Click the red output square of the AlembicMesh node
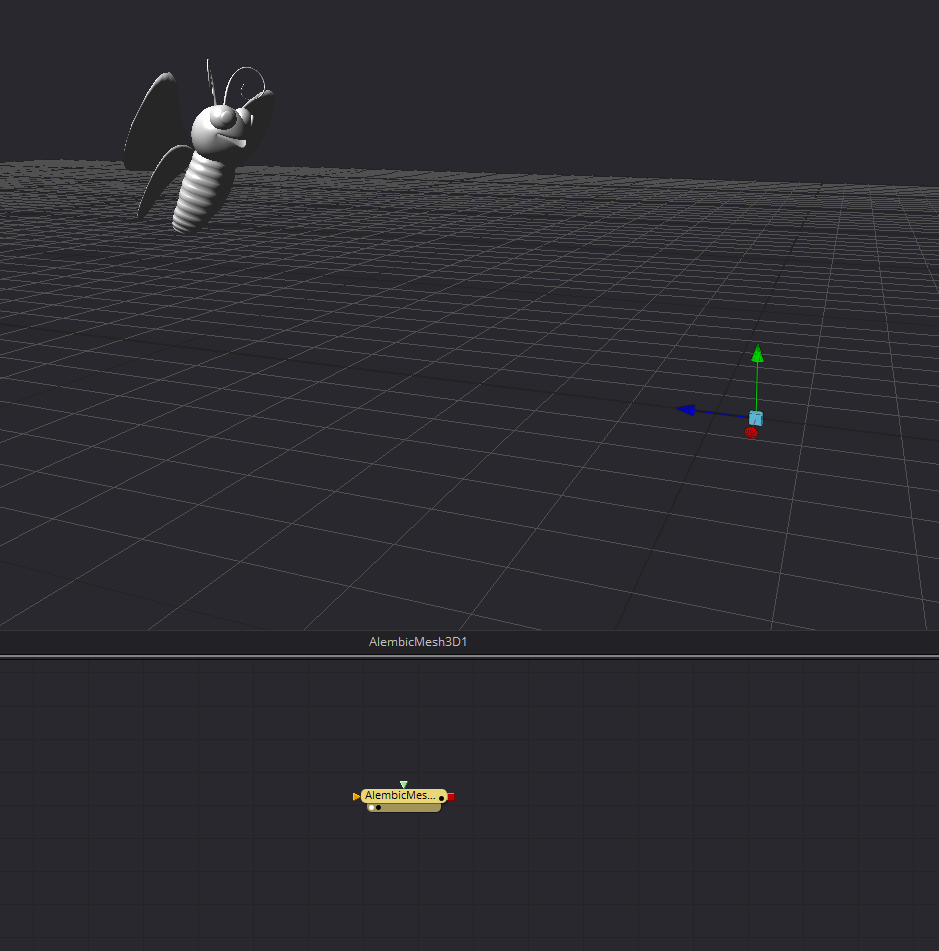Viewport: 939px width, 951px height. [450, 796]
